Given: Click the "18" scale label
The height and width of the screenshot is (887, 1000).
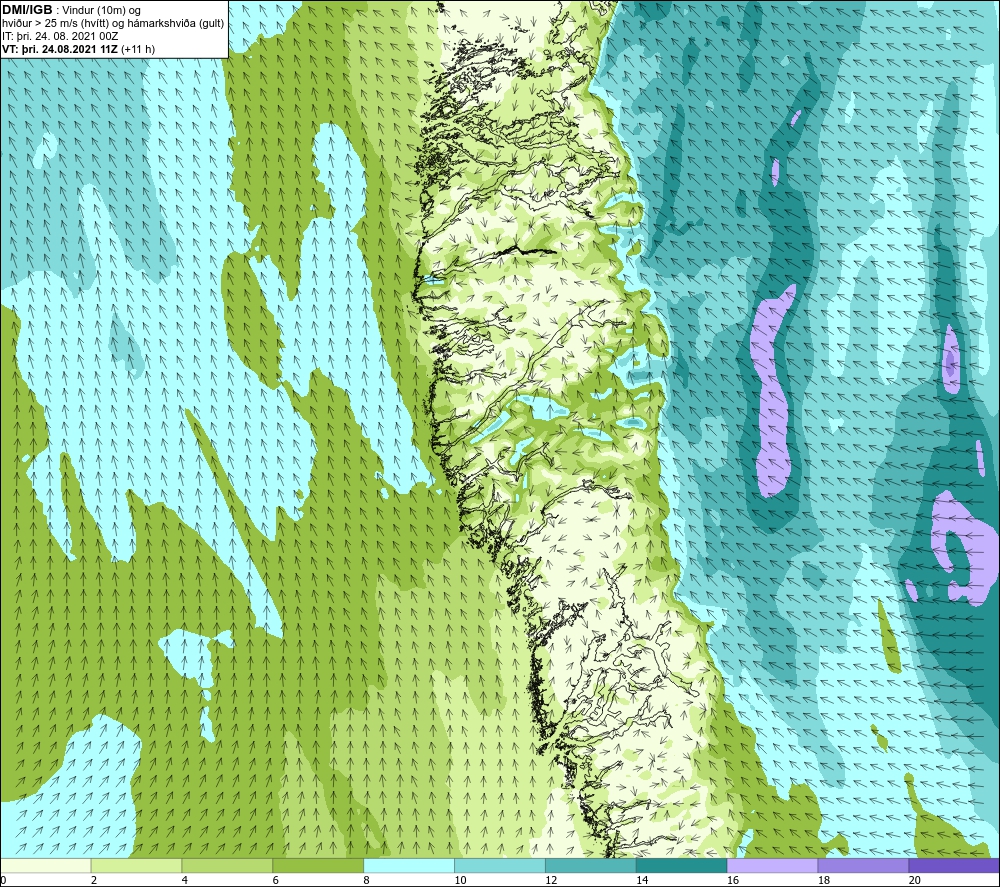Looking at the screenshot, I should (824, 881).
